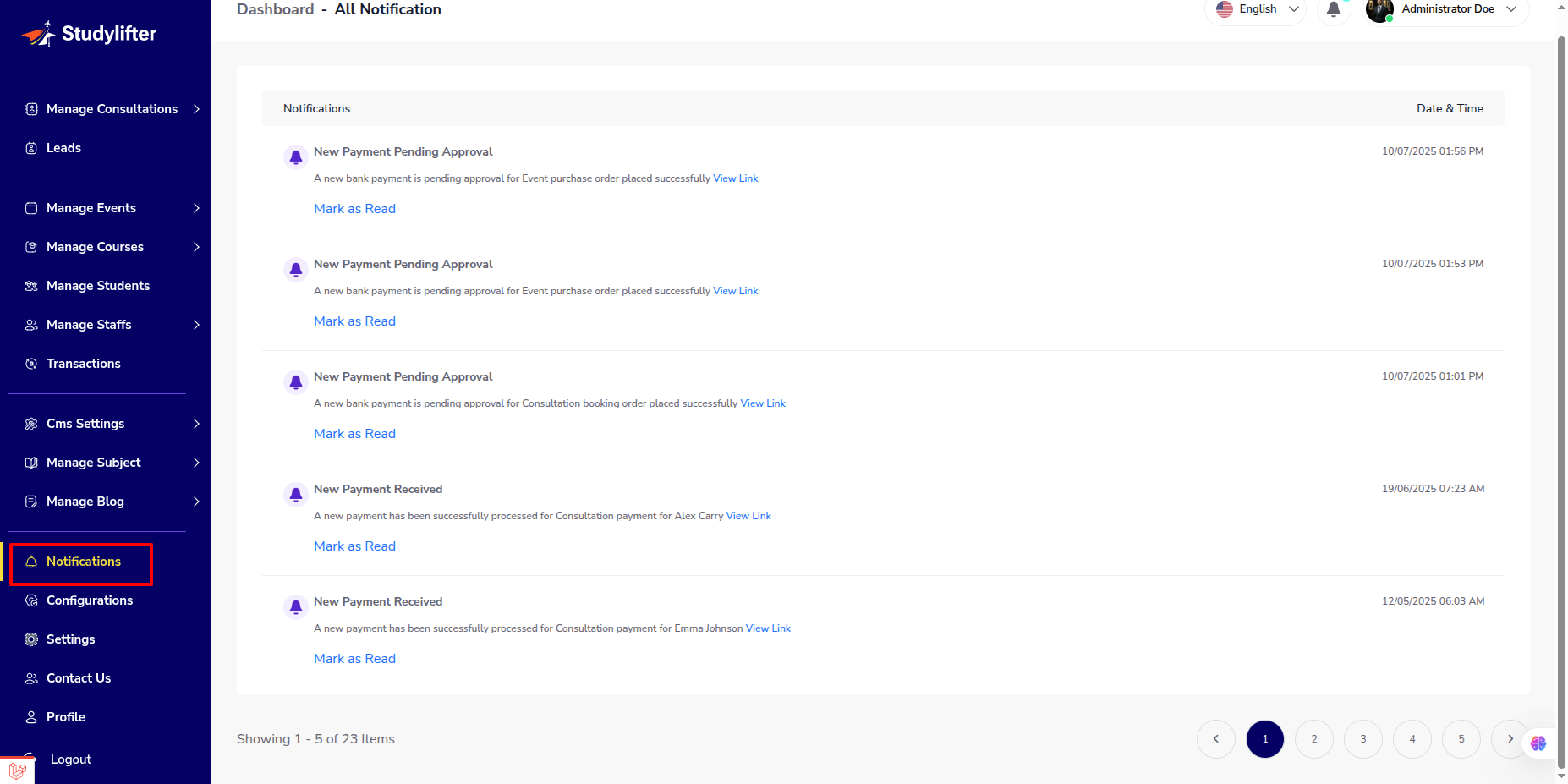Click the Notifications bell icon in sidebar
The width and height of the screenshot is (1568, 784).
pos(31,562)
